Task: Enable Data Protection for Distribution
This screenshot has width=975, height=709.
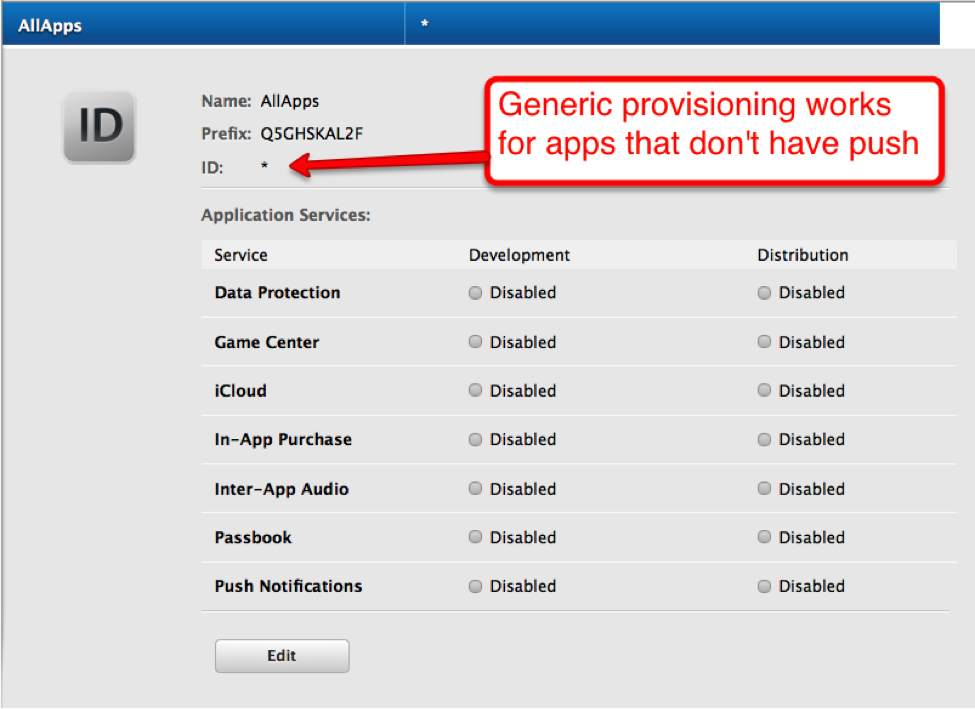Action: (763, 292)
